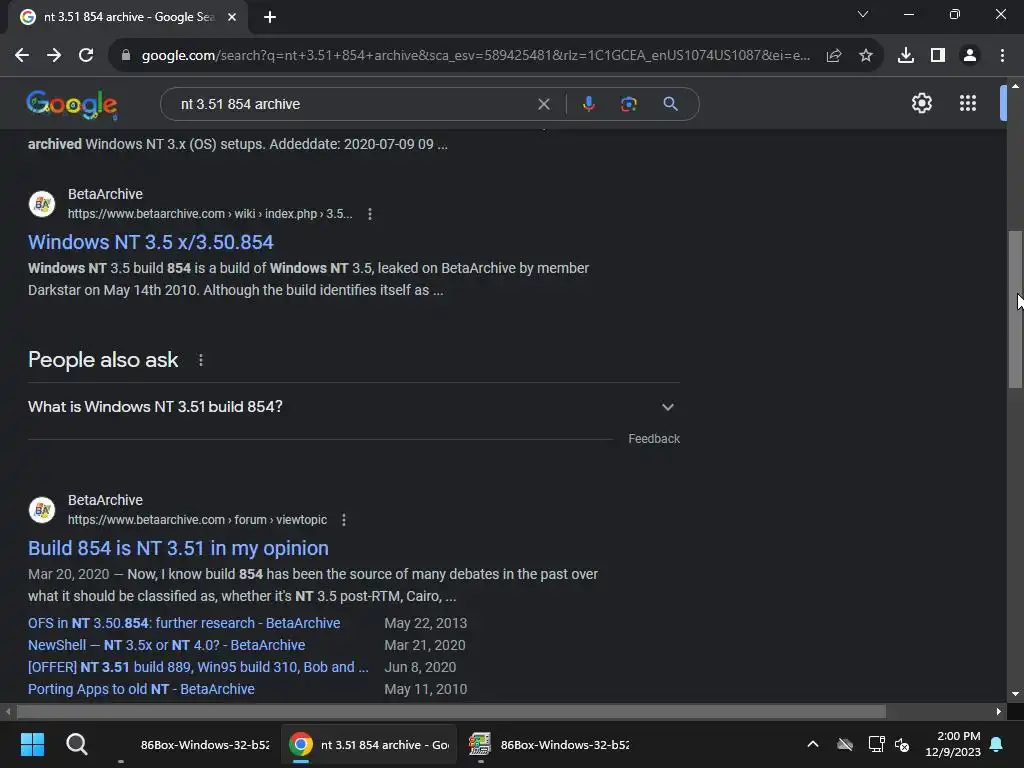Image resolution: width=1024 pixels, height=768 pixels.
Task: View site information lock icon
Action: (126, 56)
